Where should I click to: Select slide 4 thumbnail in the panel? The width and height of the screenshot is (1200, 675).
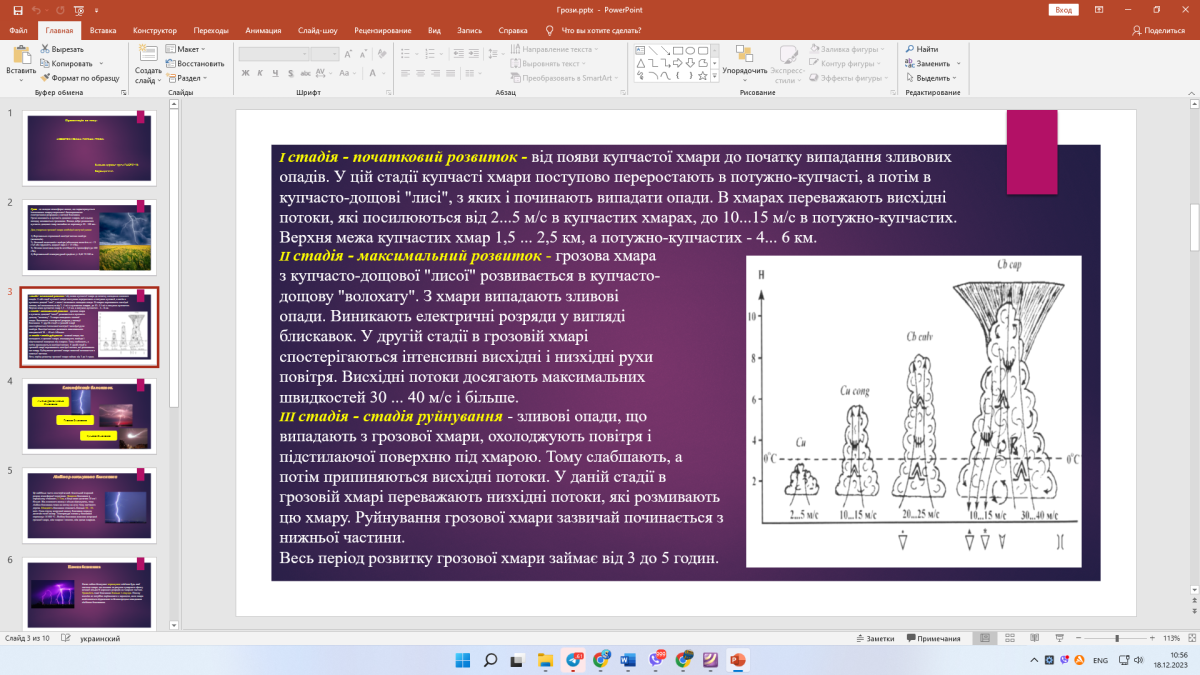coord(91,414)
